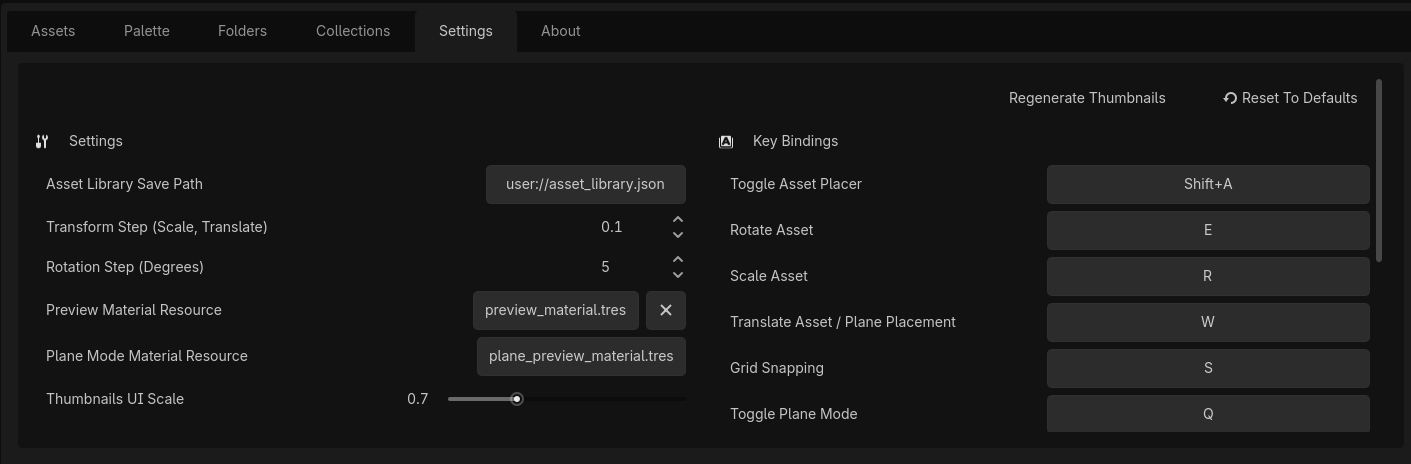Screen dimensions: 1411x464
Task: Rebind the Translate Asset W key
Action: tap(1208, 322)
